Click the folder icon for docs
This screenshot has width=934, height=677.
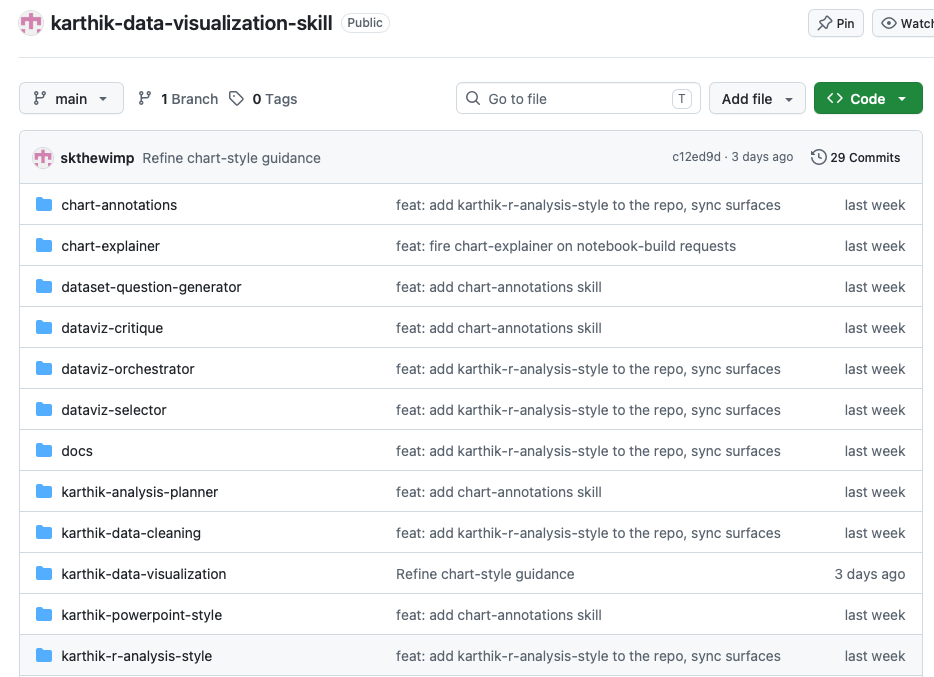click(44, 451)
